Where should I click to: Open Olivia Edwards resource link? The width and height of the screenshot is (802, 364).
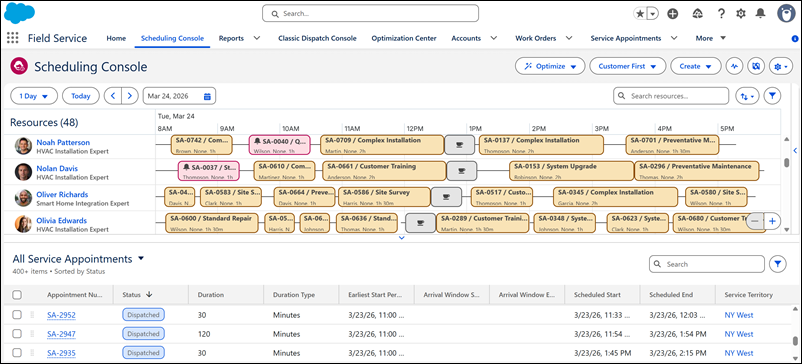point(61,220)
